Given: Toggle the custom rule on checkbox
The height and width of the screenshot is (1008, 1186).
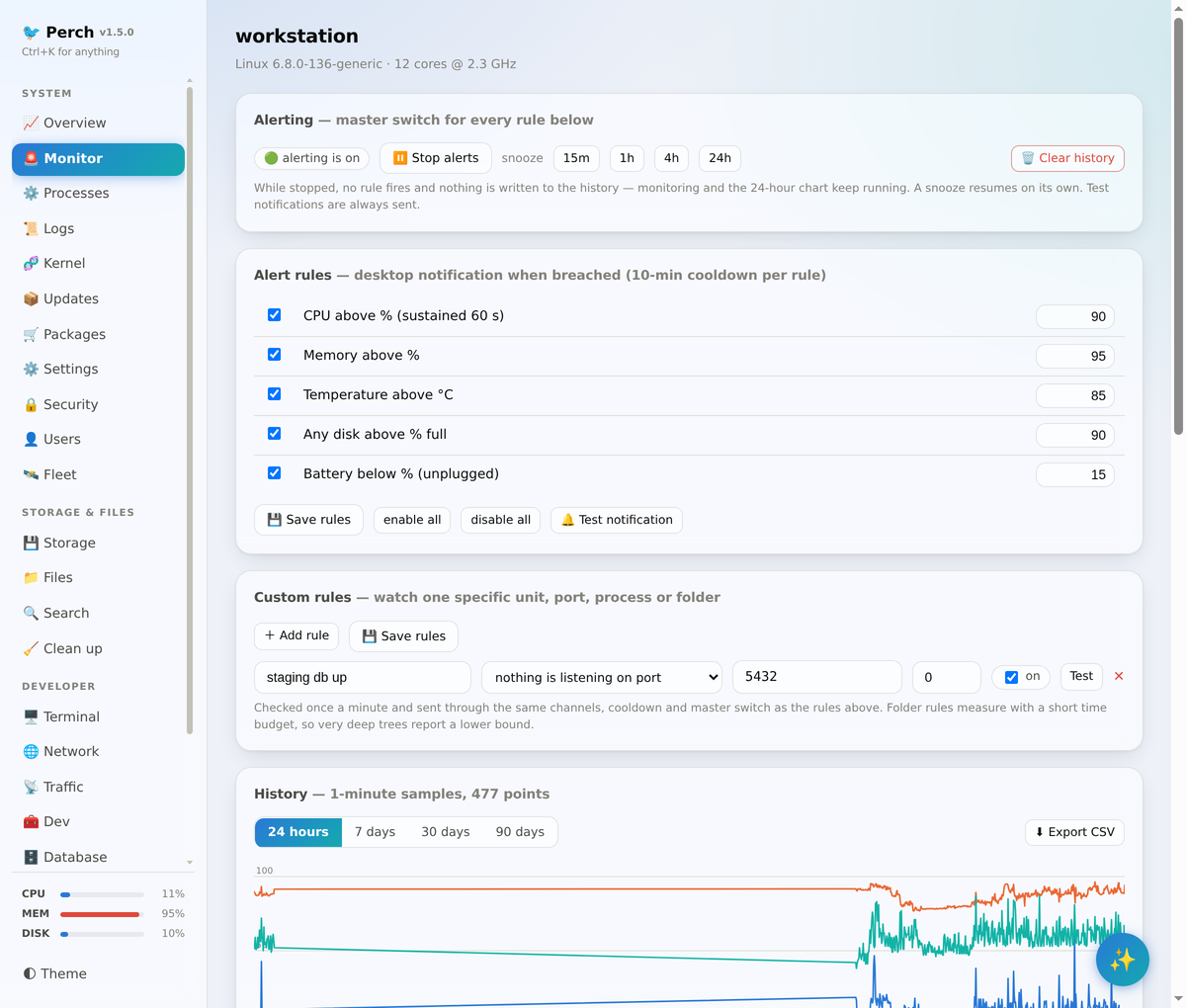Looking at the screenshot, I should [1011, 677].
